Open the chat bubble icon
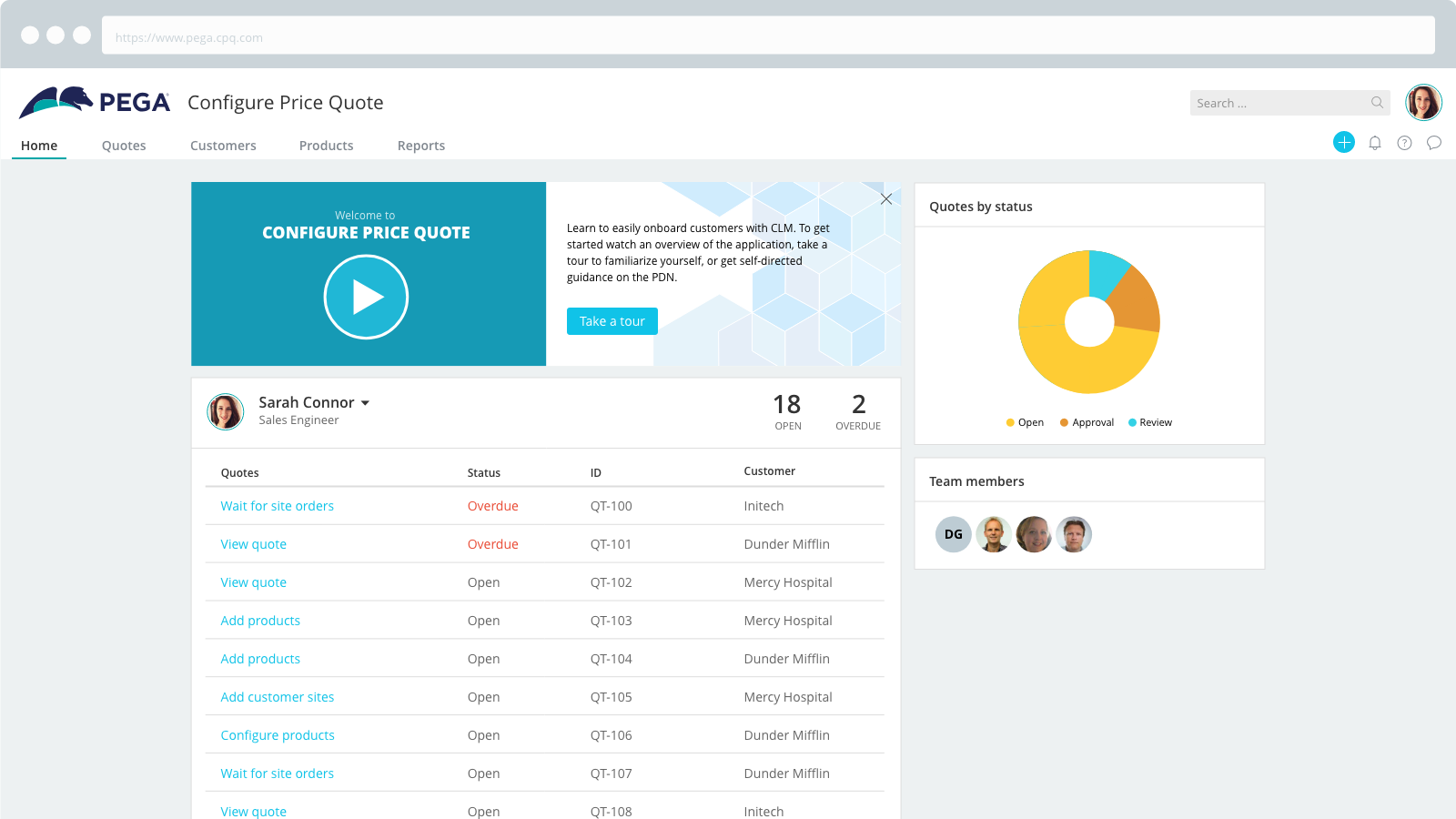Viewport: 1456px width, 819px height. [1434, 143]
